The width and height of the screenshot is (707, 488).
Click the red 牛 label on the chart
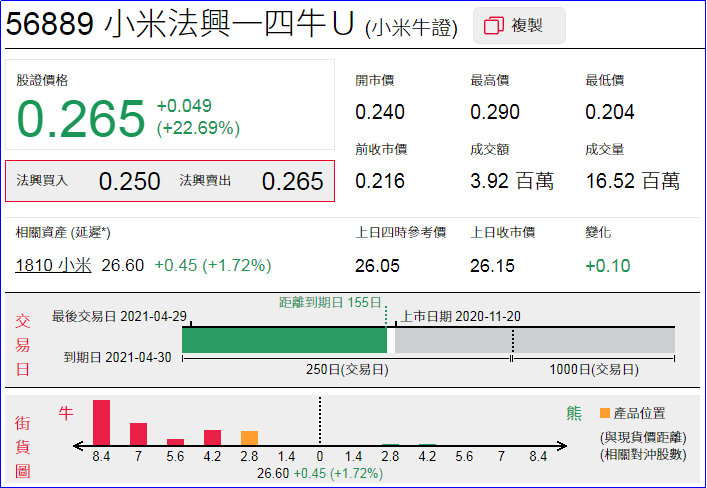(66, 413)
